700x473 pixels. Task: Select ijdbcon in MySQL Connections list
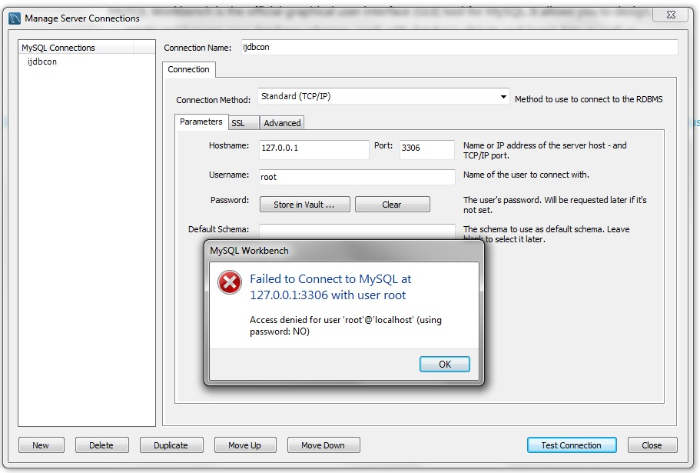tap(42, 62)
